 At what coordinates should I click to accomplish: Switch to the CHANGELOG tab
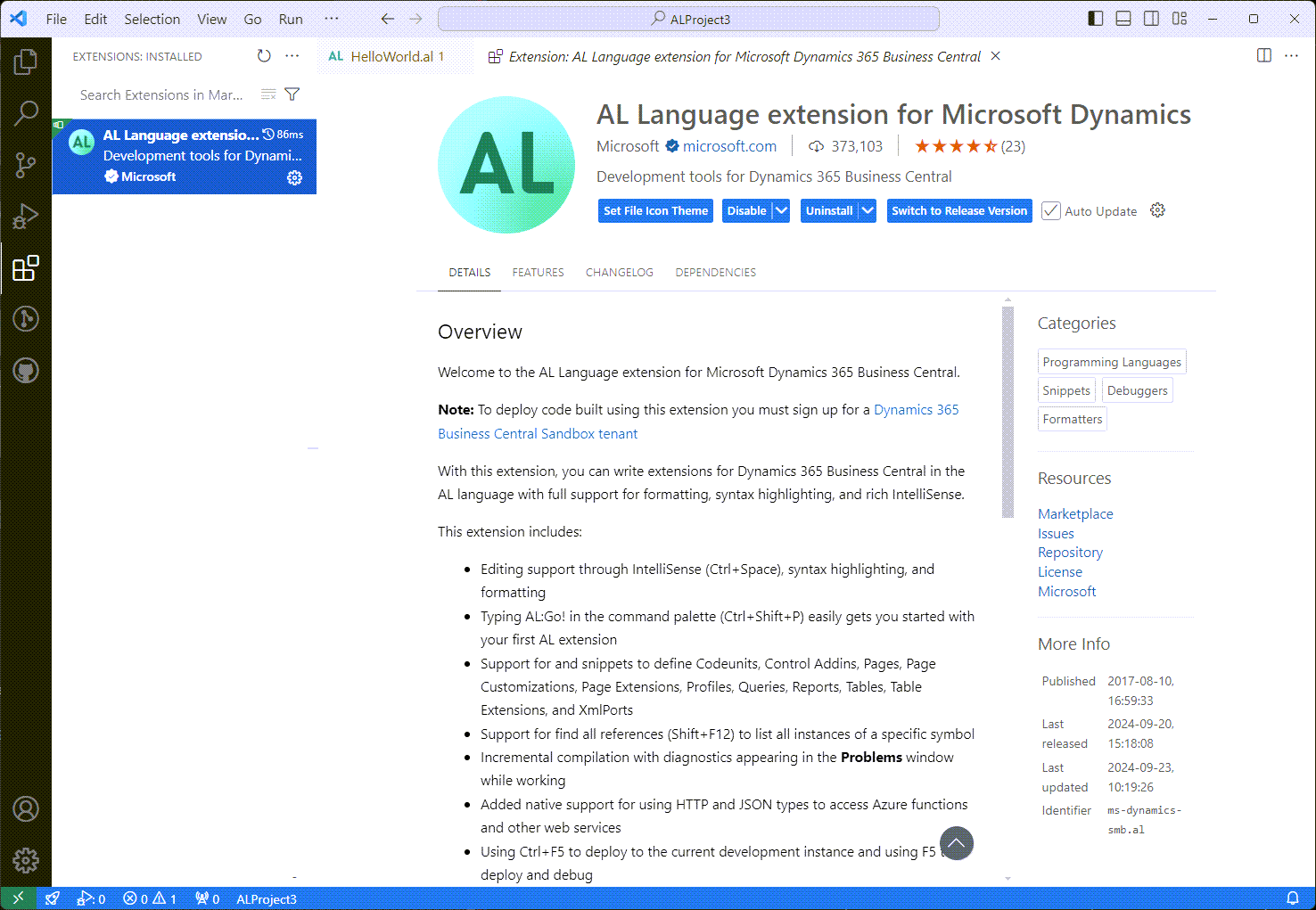[620, 272]
